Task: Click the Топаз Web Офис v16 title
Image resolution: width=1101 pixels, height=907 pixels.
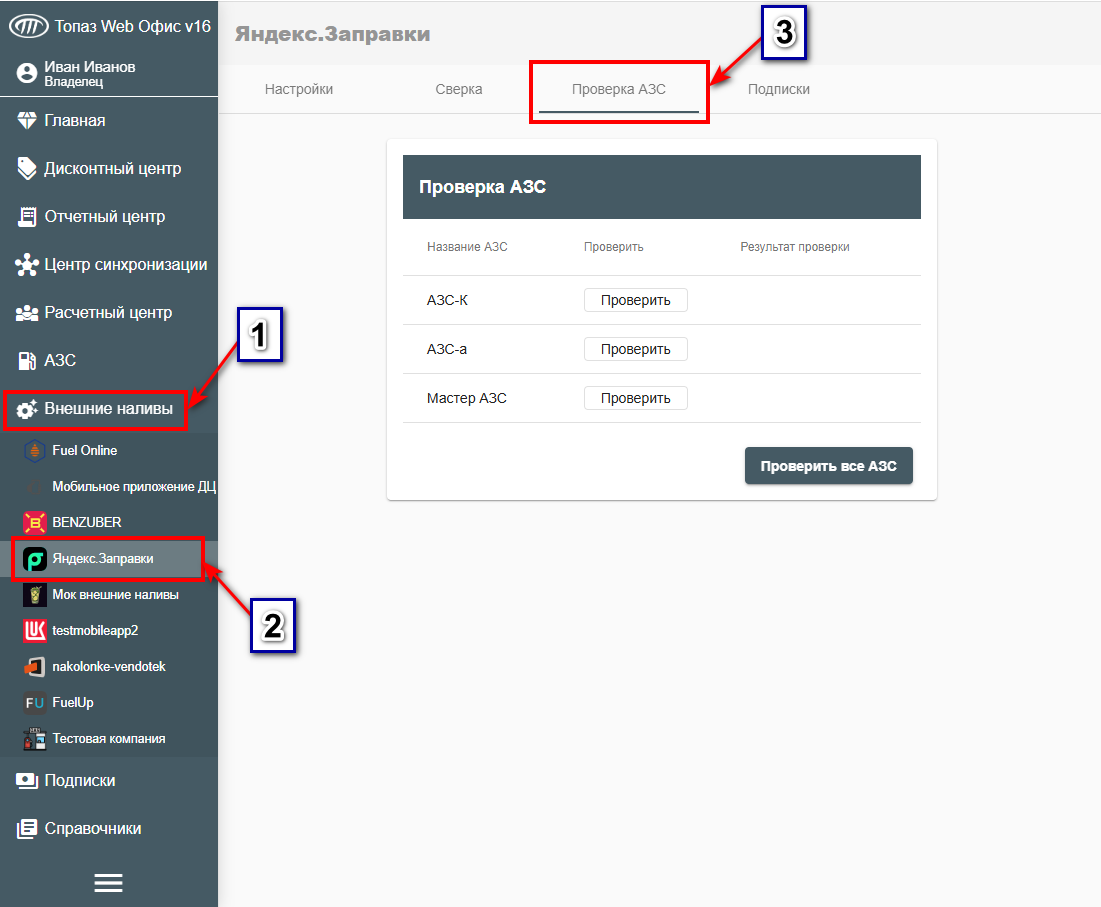Action: point(133,27)
